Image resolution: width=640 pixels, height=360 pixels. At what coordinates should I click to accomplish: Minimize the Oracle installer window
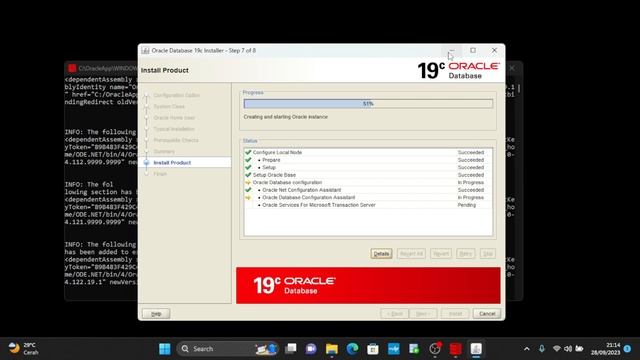[x=451, y=51]
